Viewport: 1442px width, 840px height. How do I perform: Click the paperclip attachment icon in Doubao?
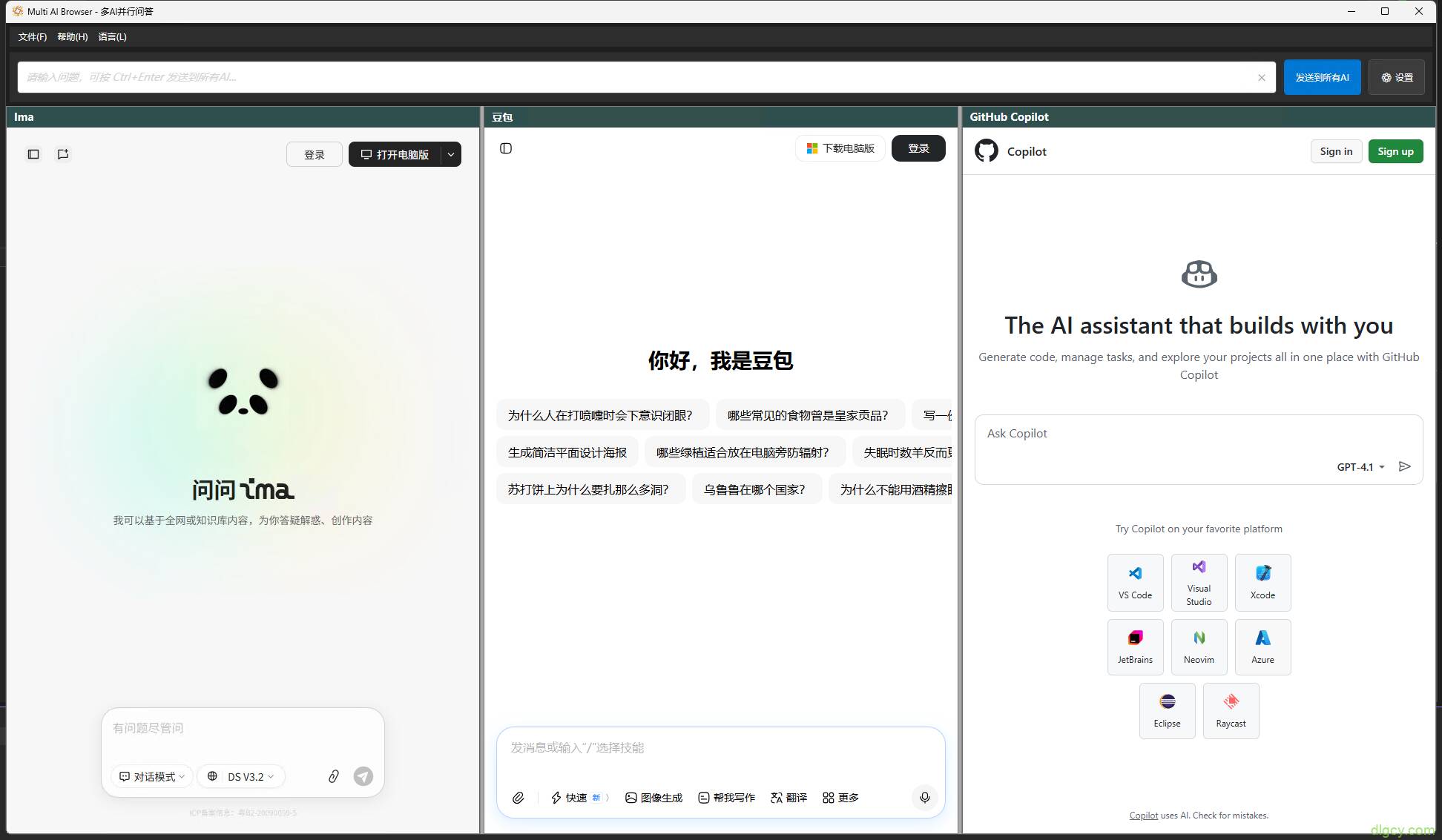tap(518, 798)
